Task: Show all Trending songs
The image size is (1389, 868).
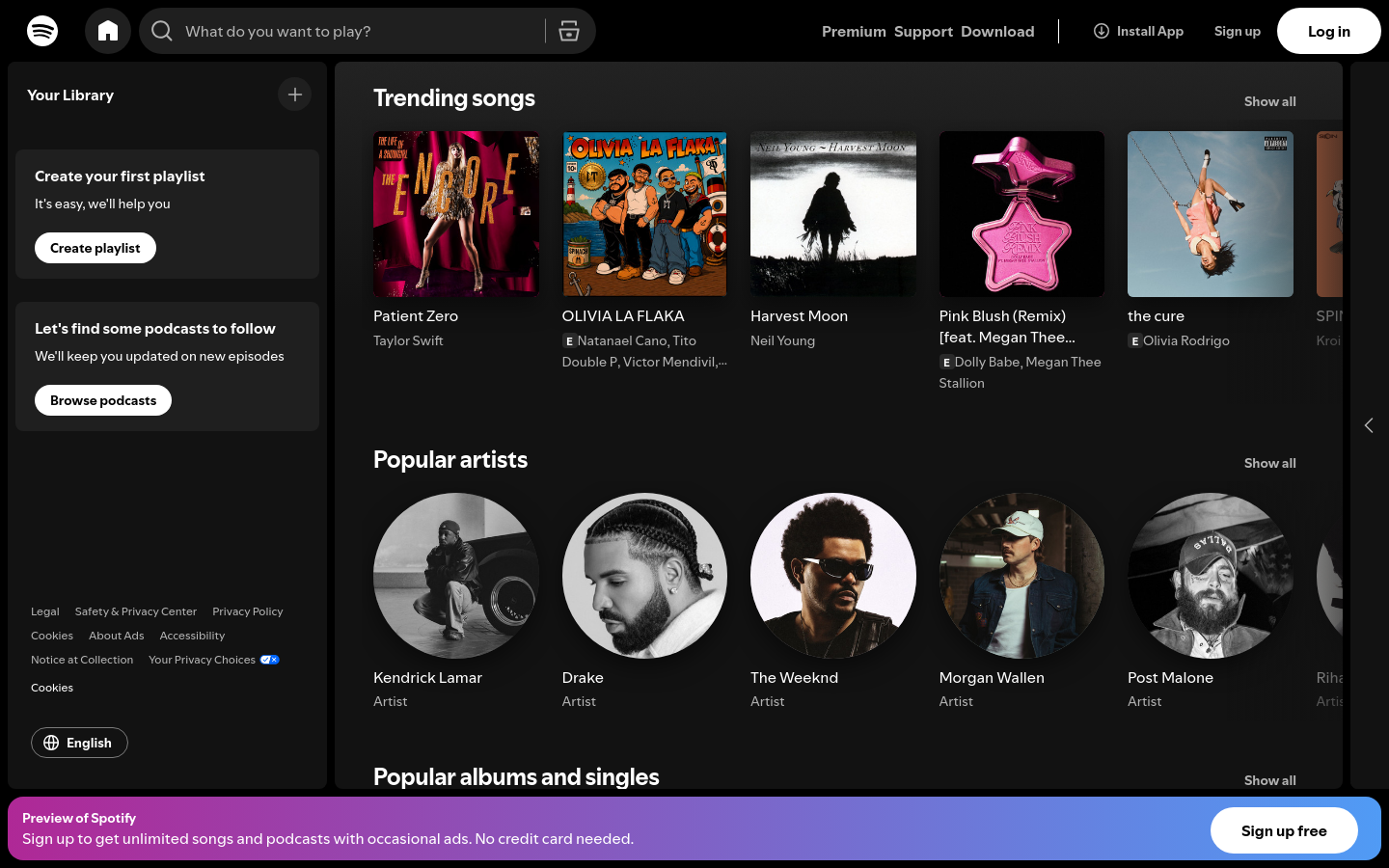Action: 1269,101
